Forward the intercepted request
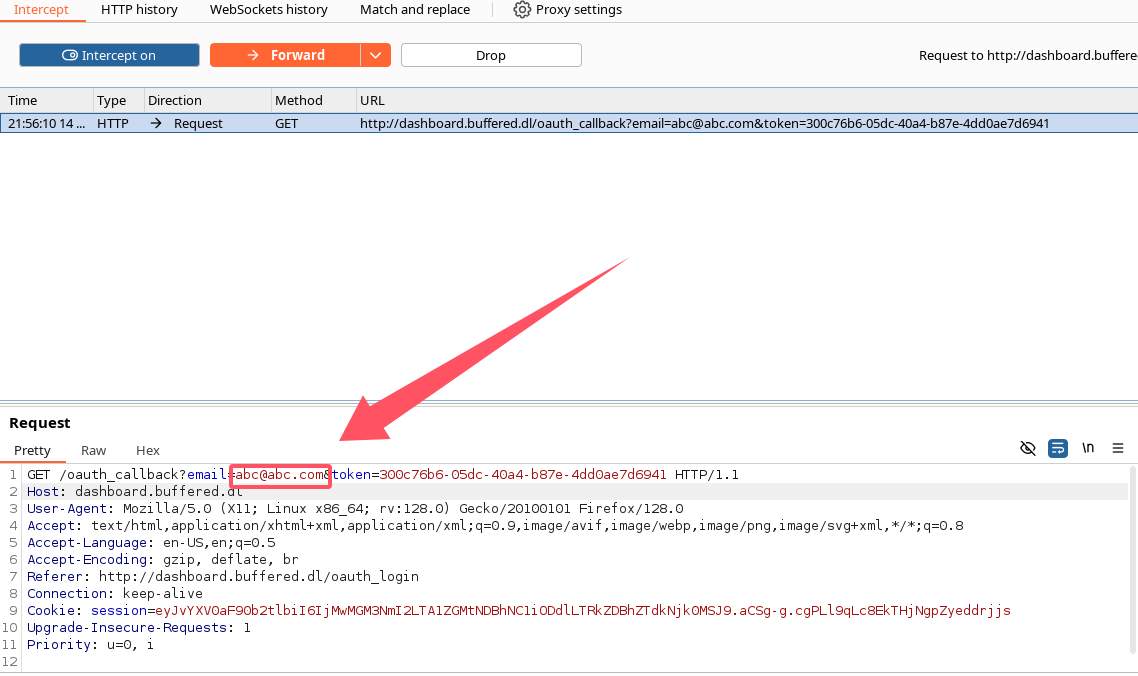1138x676 pixels. [285, 55]
